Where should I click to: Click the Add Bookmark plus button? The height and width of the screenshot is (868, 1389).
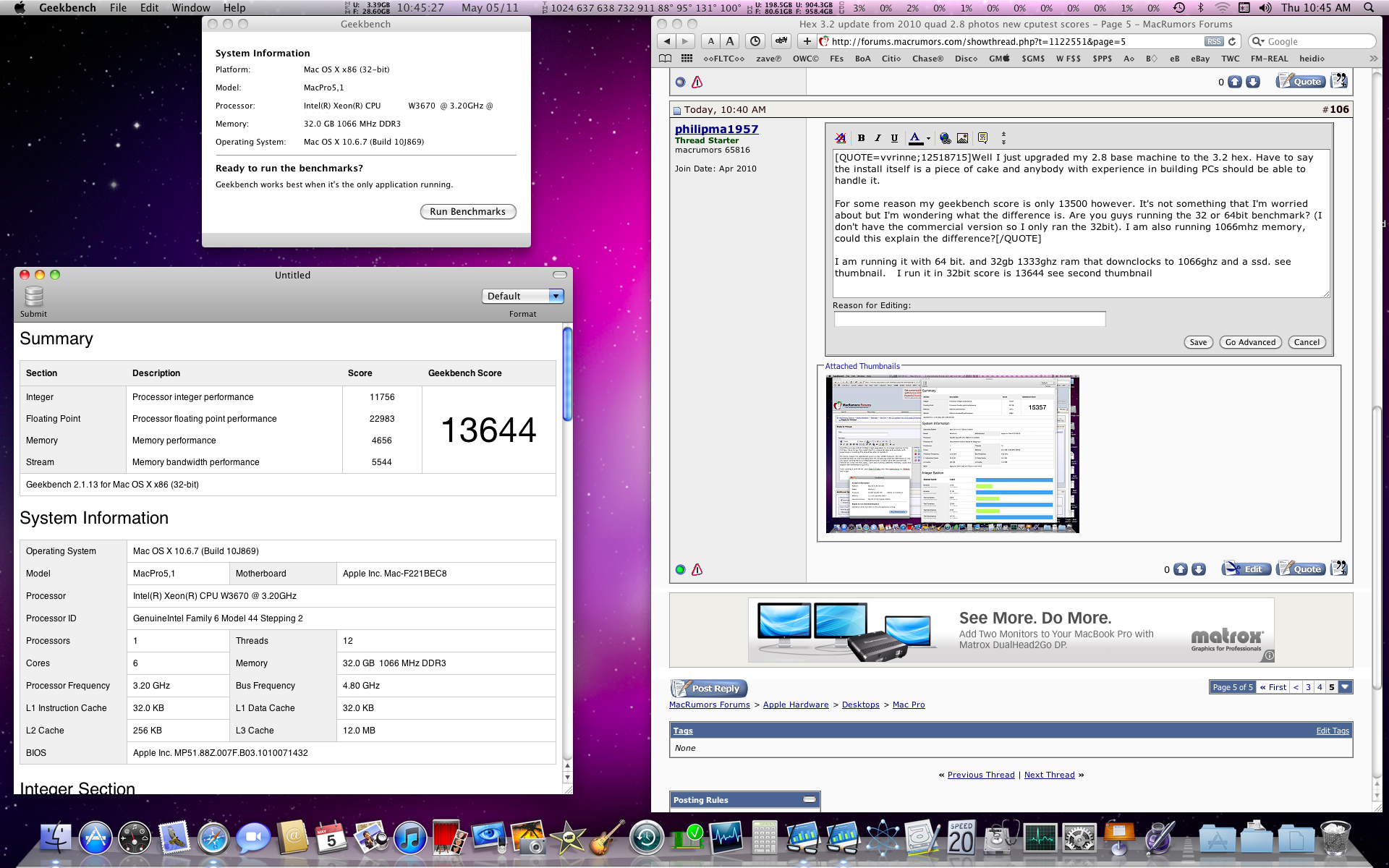tap(807, 41)
